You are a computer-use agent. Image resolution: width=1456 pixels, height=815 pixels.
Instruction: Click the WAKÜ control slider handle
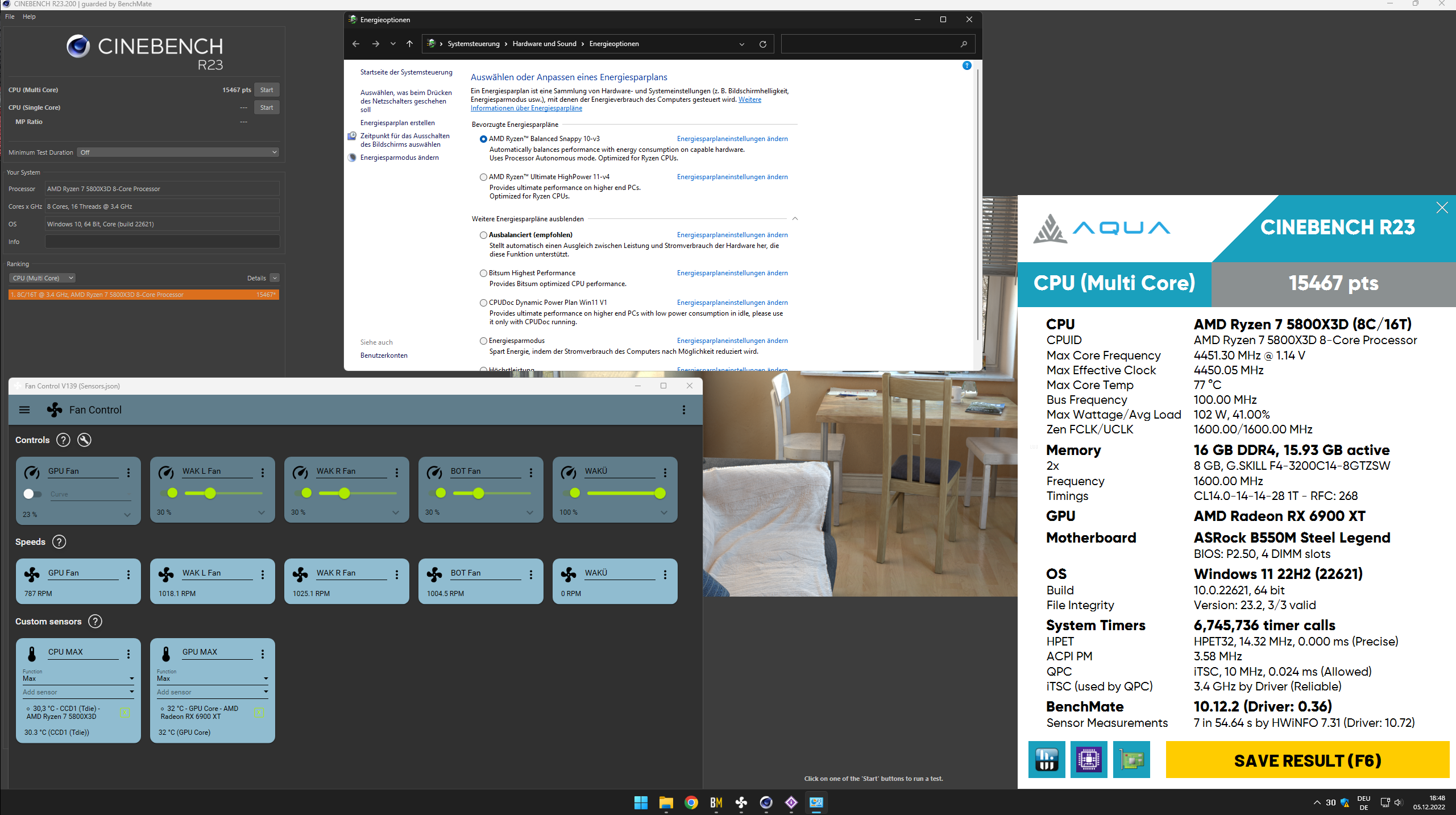(659, 493)
